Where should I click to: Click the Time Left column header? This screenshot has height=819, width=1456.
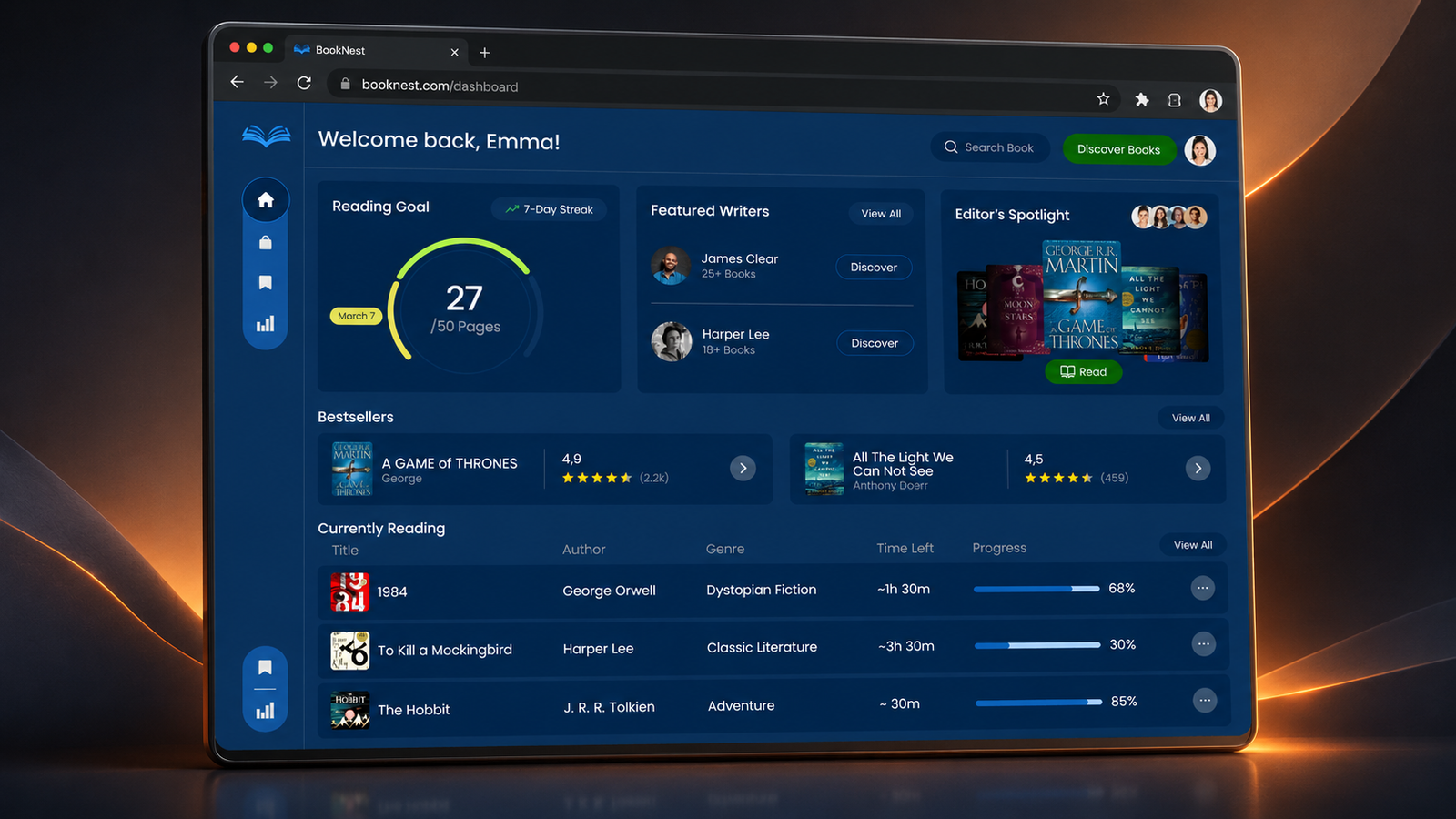(x=905, y=548)
